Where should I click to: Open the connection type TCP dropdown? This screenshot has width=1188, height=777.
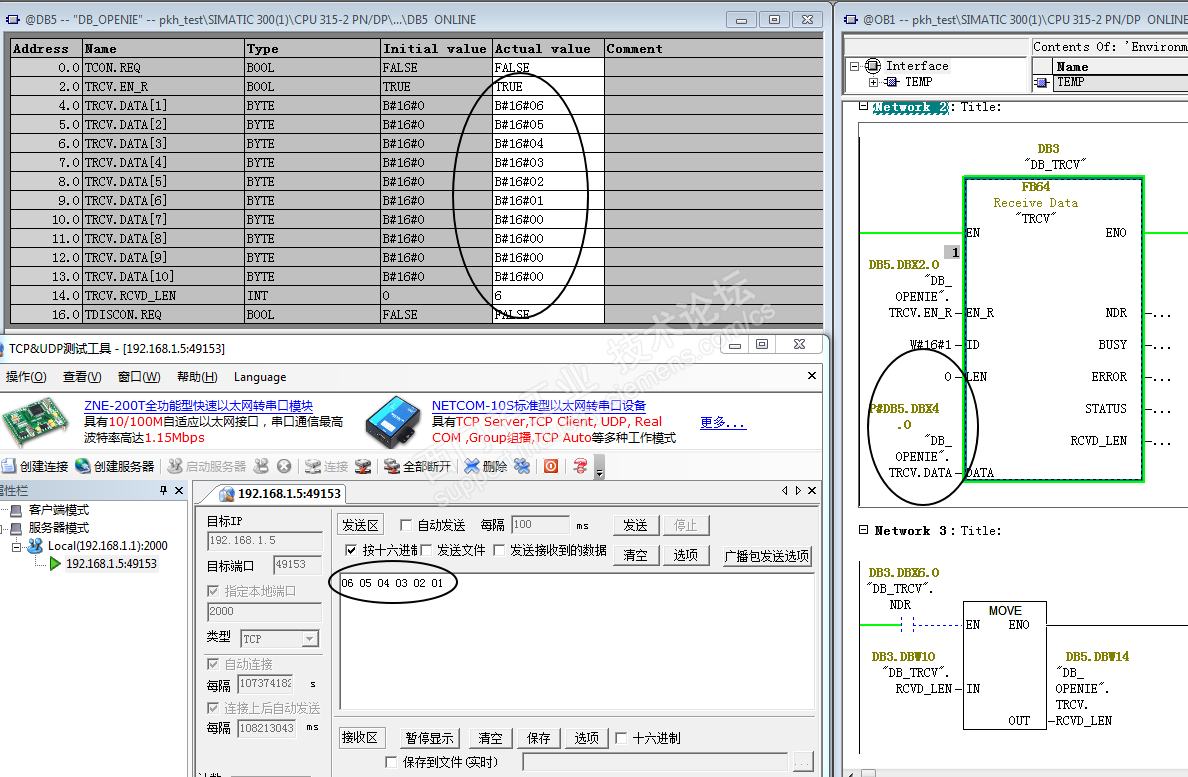coord(309,638)
